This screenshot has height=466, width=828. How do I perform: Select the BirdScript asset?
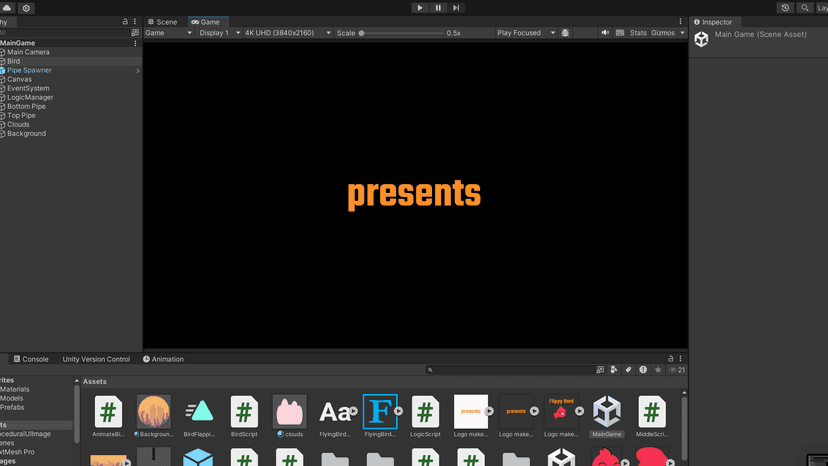244,416
